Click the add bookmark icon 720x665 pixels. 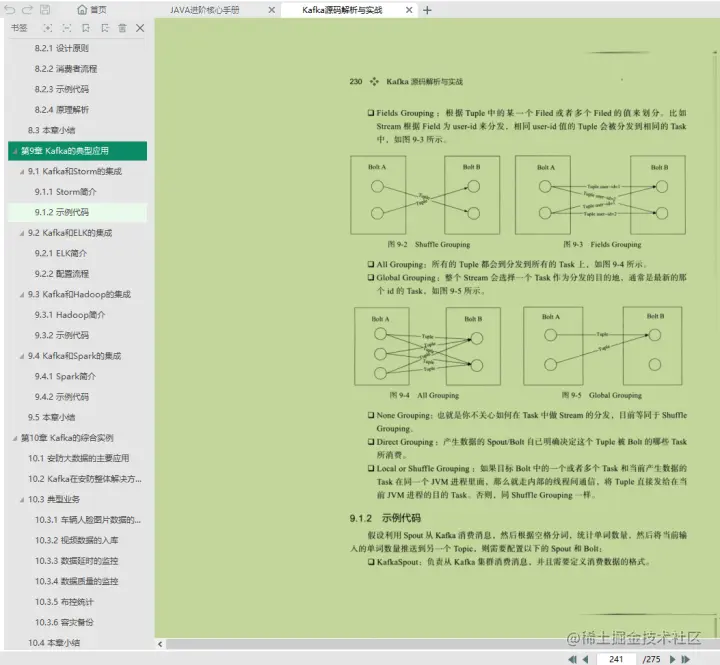(x=86, y=28)
